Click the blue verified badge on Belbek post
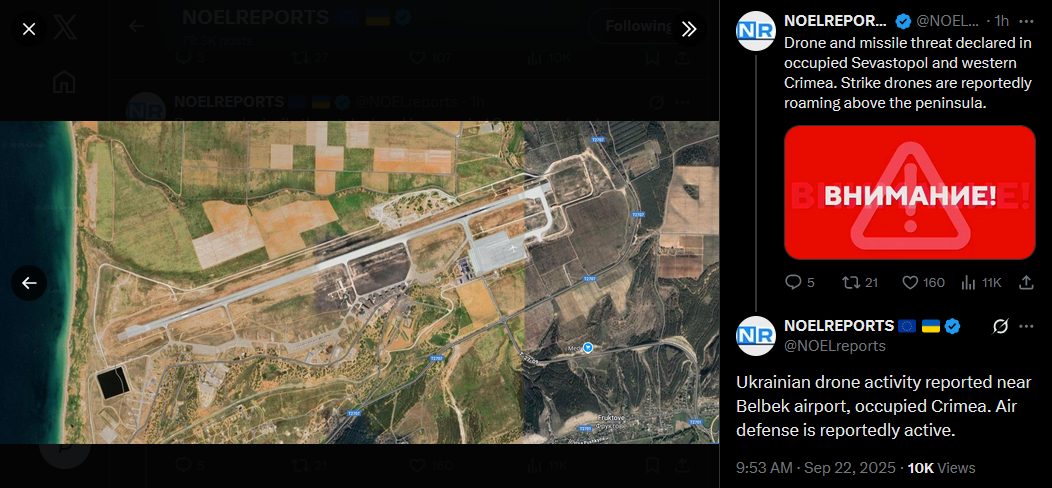 (952, 326)
